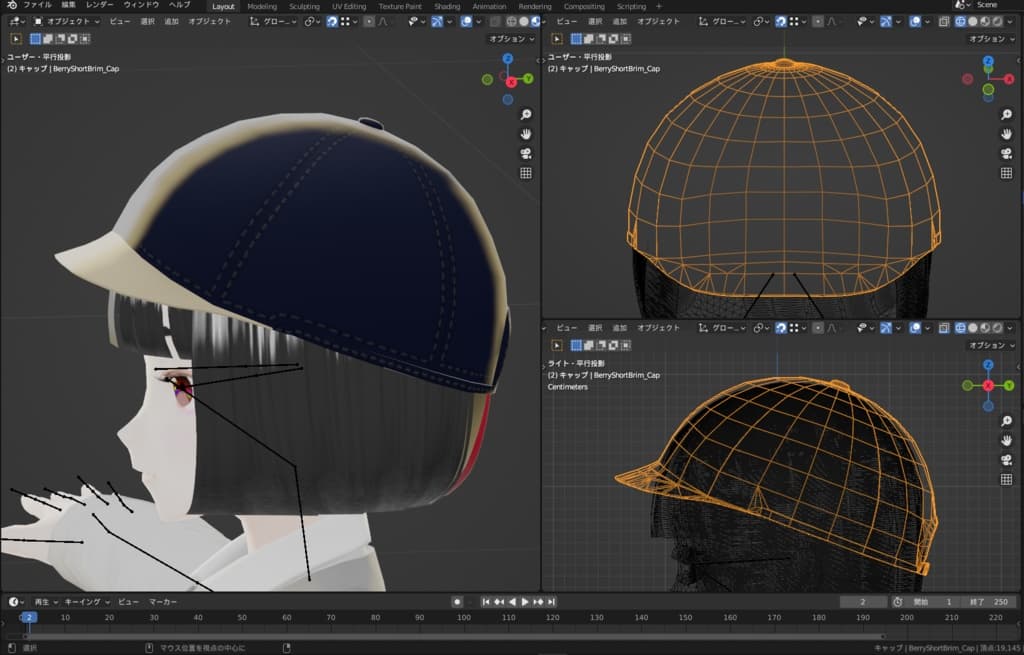Open the ファイル menu
This screenshot has height=655, width=1024.
coord(37,5)
